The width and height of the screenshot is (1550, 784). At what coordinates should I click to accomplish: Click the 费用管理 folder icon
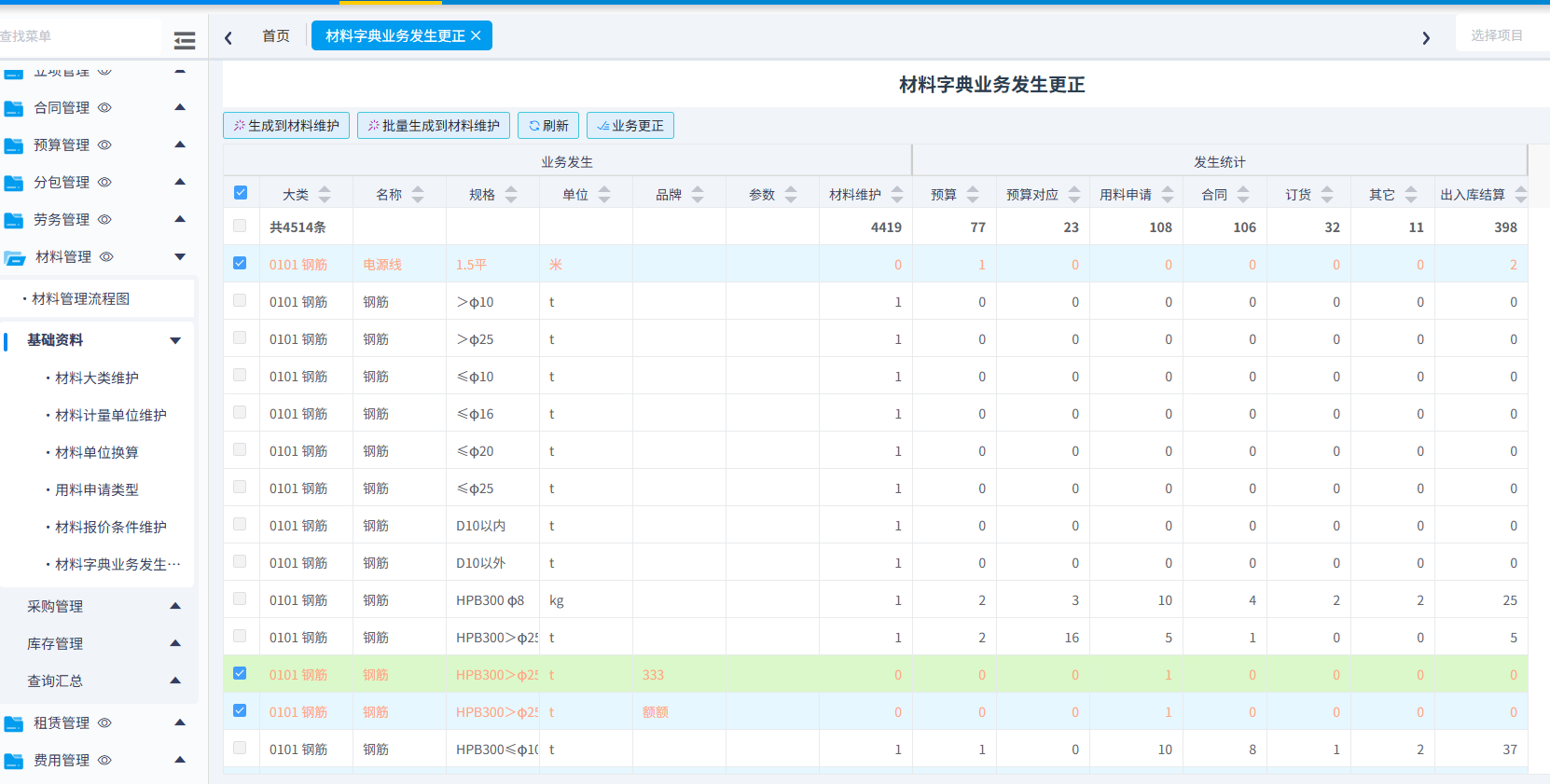tap(14, 761)
